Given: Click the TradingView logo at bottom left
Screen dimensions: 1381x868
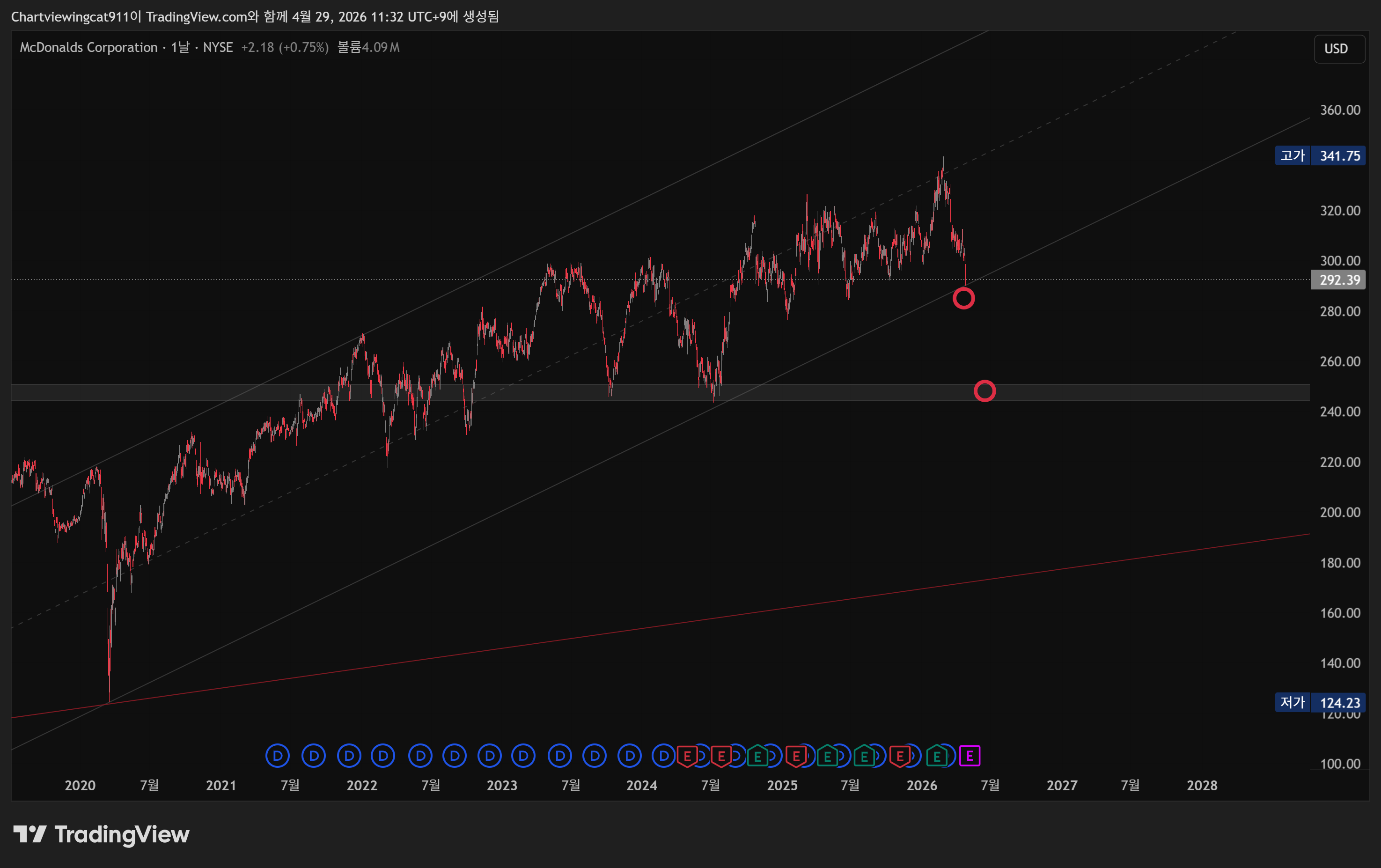Looking at the screenshot, I should [x=101, y=834].
